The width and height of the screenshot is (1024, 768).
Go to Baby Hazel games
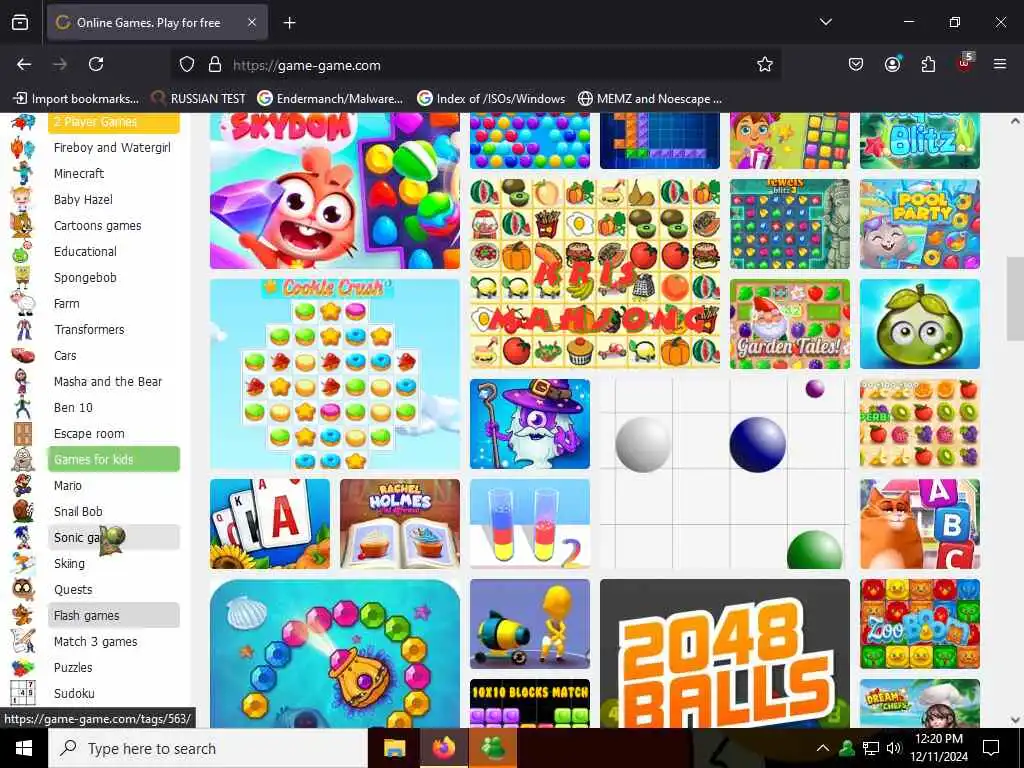83,200
